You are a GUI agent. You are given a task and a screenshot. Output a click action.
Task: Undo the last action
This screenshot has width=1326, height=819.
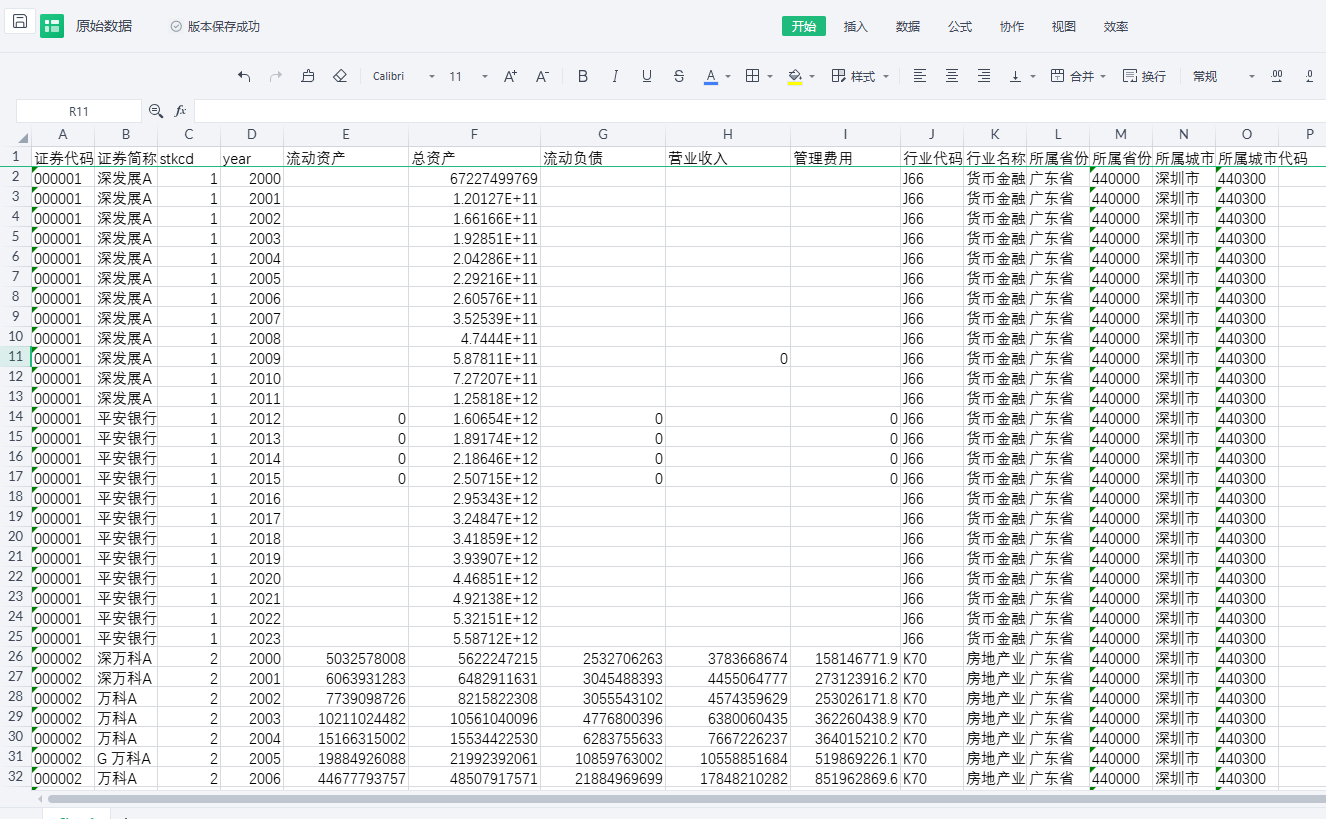pos(244,76)
